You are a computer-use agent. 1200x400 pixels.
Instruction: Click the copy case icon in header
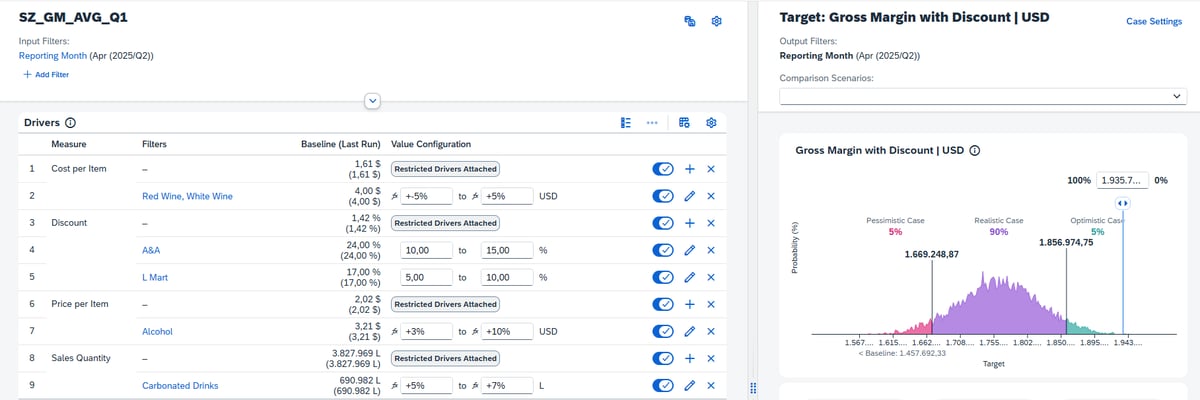click(x=689, y=21)
